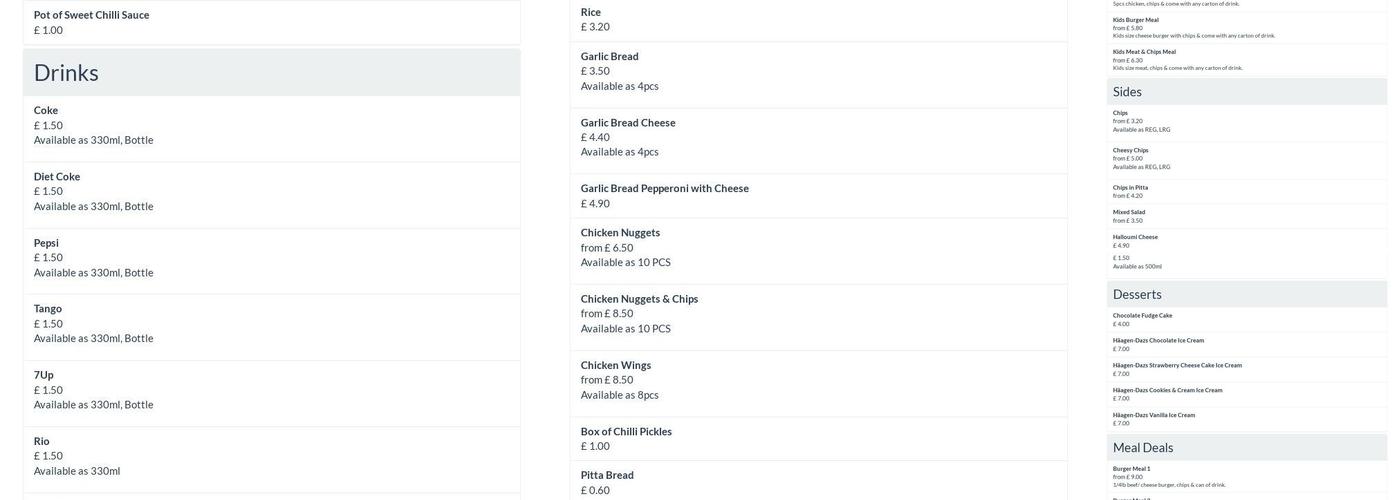Screen dimensions: 1400x500
Task: Choose Garlic Bread Cheese item
Action: (x=628, y=123)
